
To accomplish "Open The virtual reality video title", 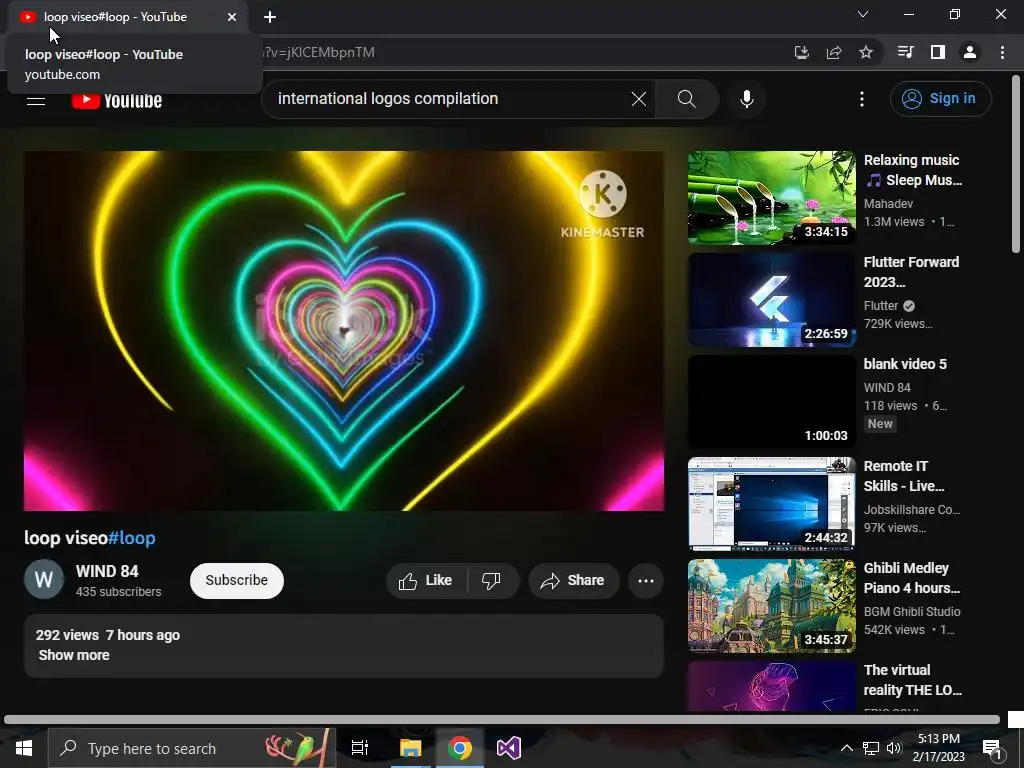I will tap(912, 680).
